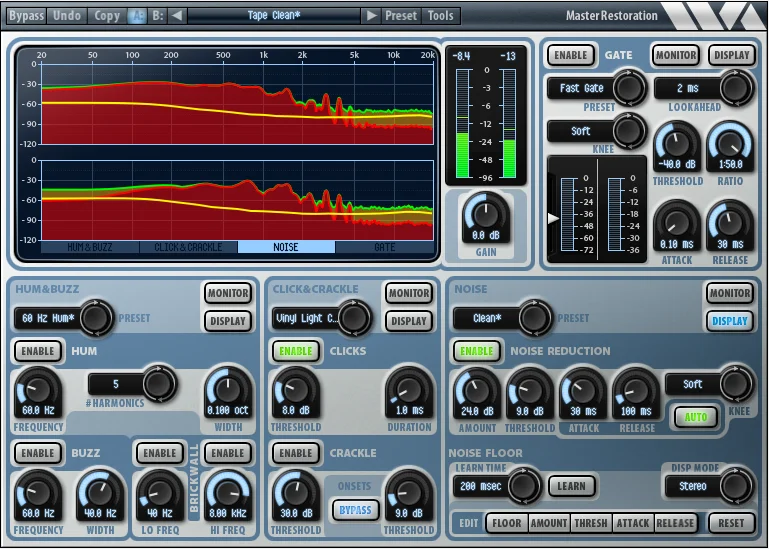Switch display to HUM&BUZZ tab
Image resolution: width=769 pixels, height=549 pixels.
click(90, 247)
